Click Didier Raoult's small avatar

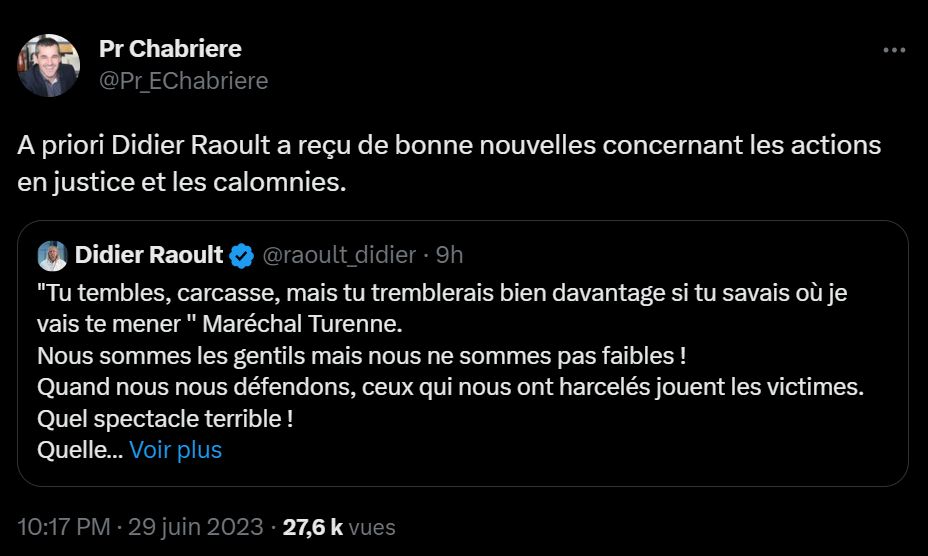tap(53, 255)
